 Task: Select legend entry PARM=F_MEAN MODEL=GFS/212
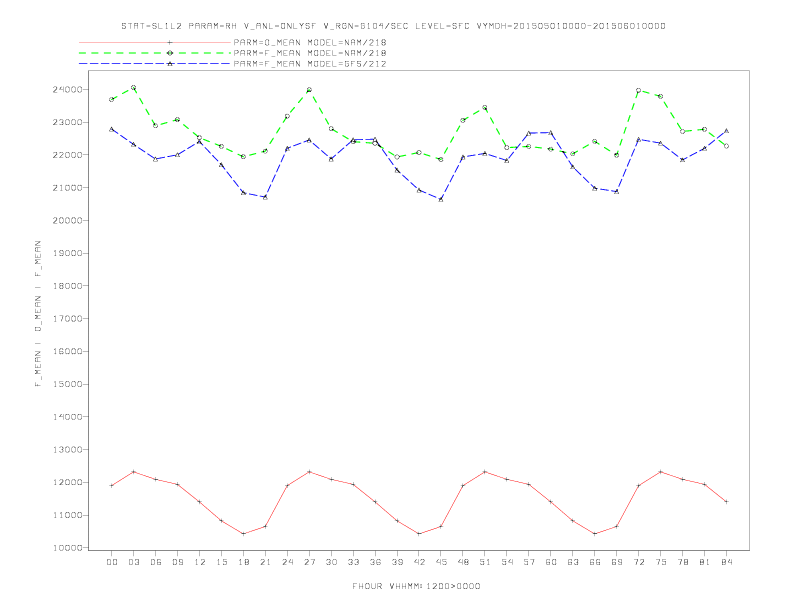click(310, 64)
